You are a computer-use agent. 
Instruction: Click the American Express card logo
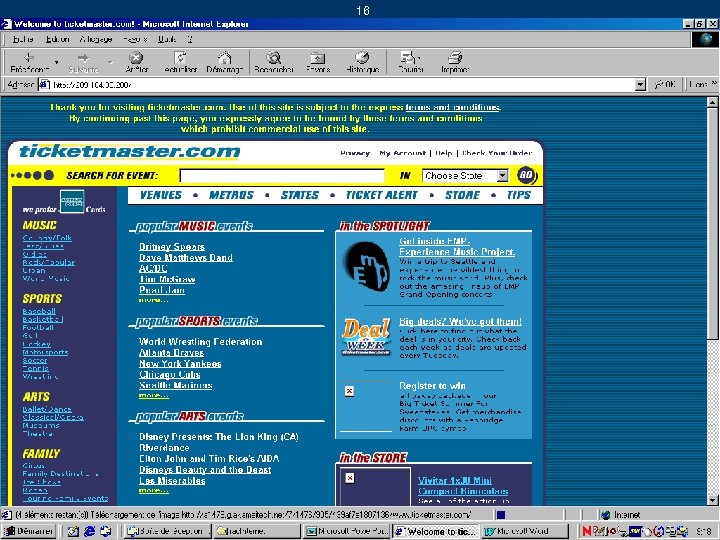(73, 201)
